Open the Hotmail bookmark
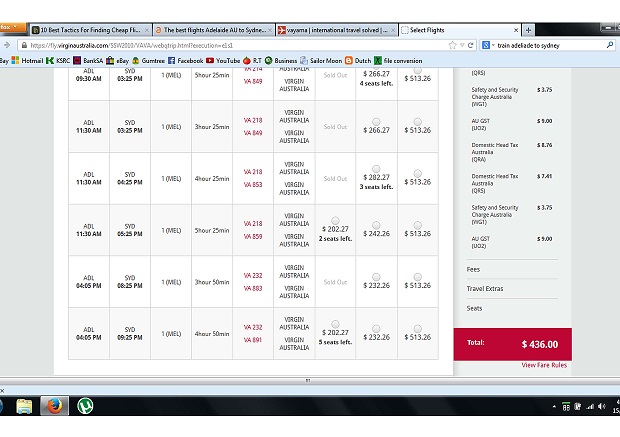620x437 pixels. pyautogui.click(x=27, y=61)
